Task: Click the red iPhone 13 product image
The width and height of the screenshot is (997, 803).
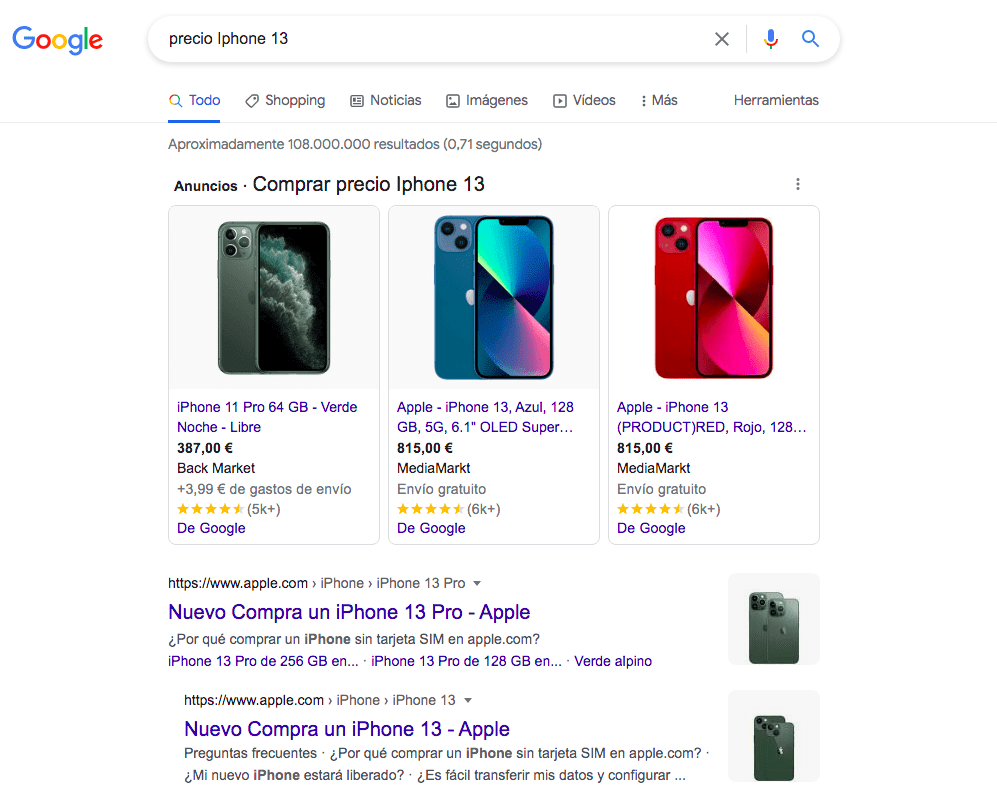Action: 714,298
